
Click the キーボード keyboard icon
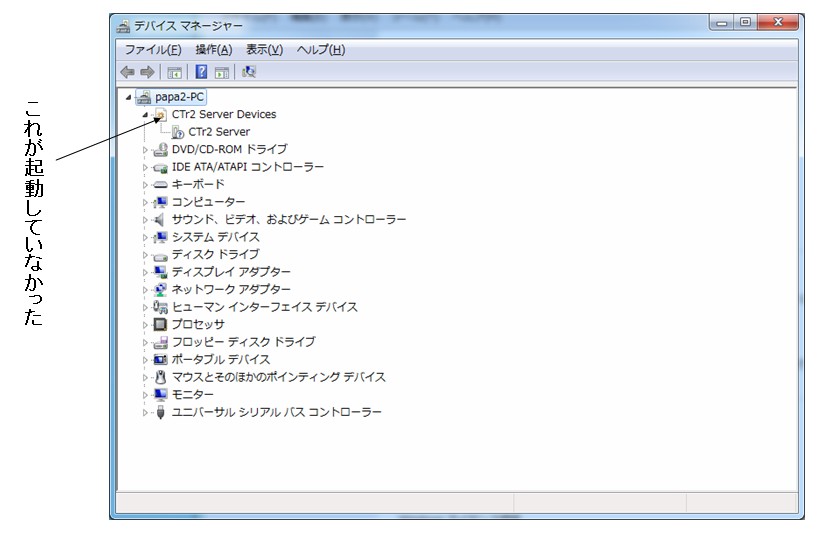click(x=160, y=184)
